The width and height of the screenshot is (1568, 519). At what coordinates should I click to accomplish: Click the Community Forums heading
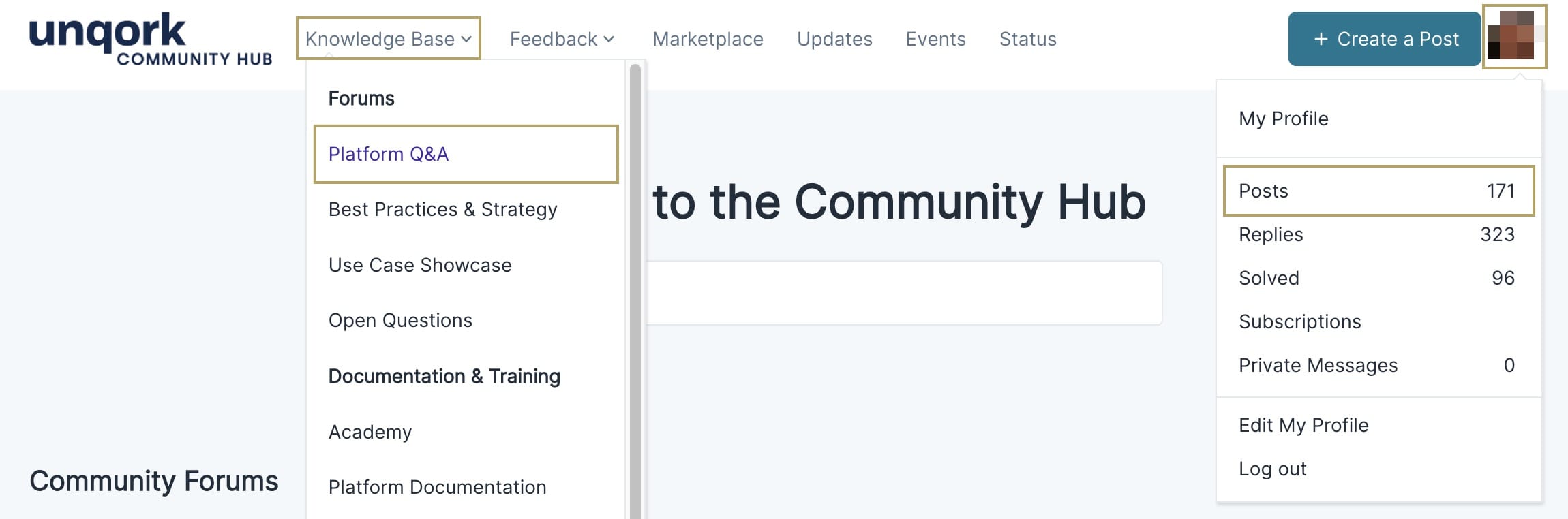pyautogui.click(x=154, y=481)
